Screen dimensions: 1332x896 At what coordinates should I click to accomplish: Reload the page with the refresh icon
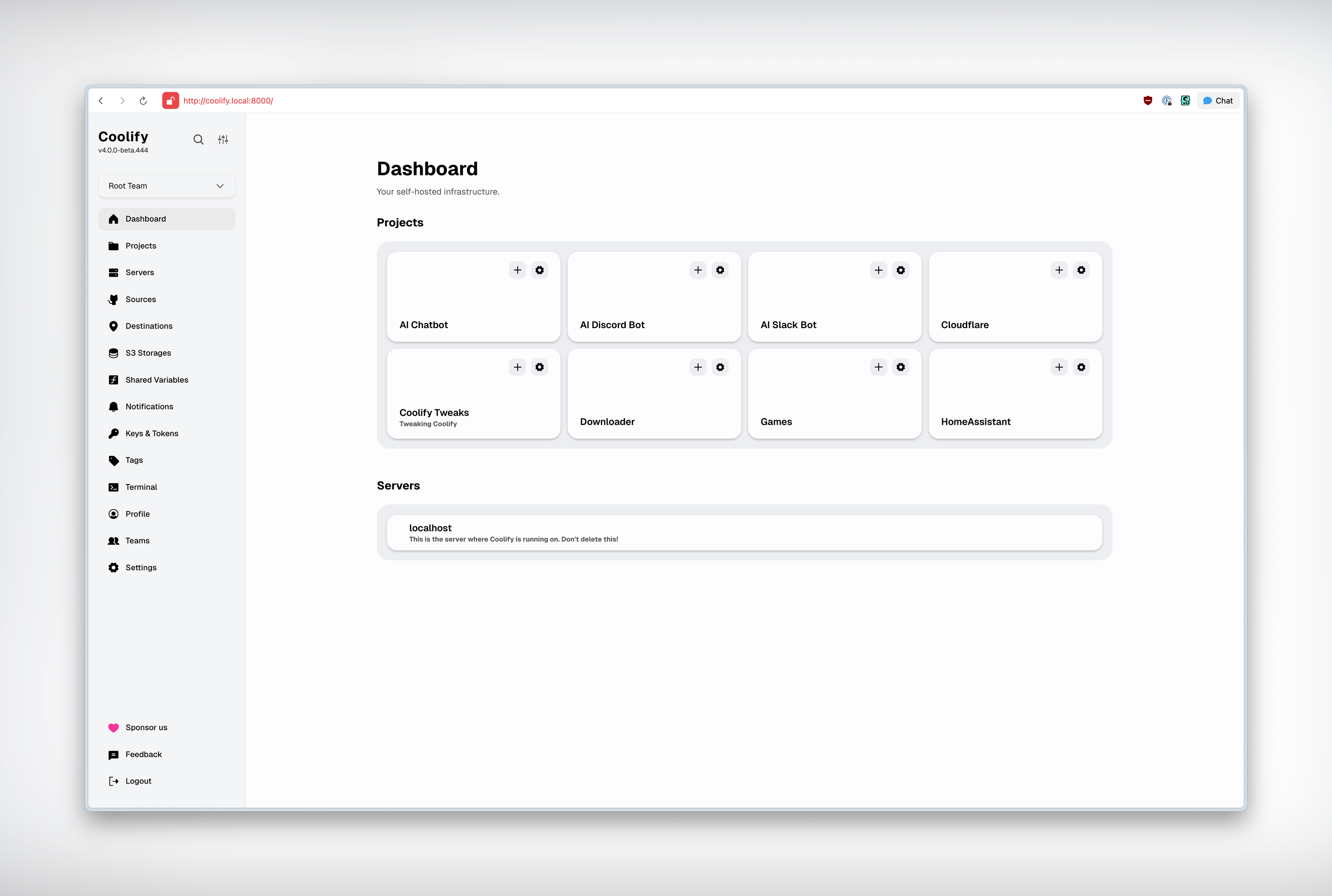[143, 101]
